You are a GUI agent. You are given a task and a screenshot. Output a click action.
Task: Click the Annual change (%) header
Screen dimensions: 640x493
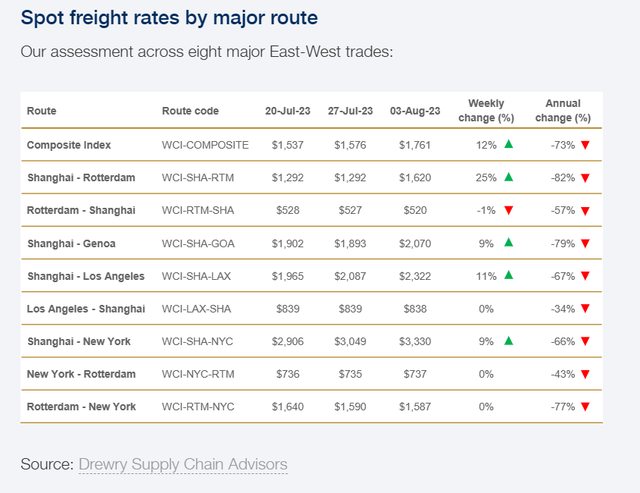tap(563, 111)
